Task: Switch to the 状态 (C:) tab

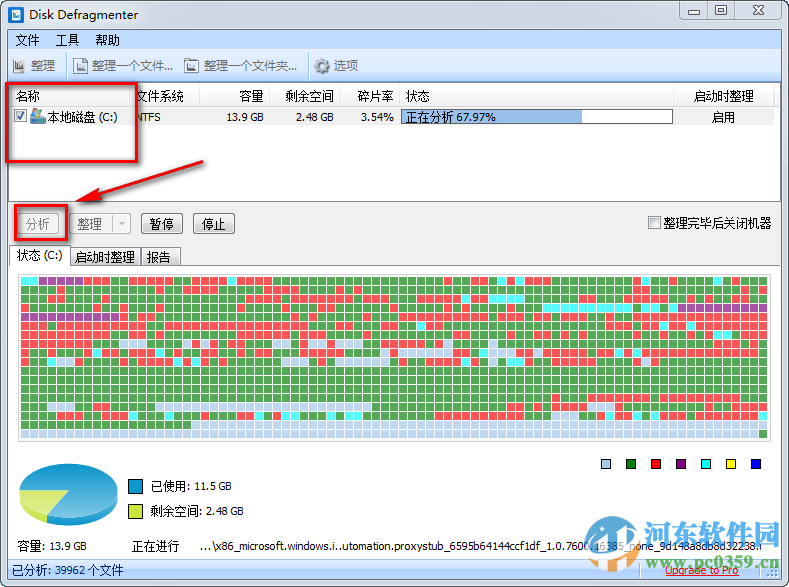Action: coord(40,256)
